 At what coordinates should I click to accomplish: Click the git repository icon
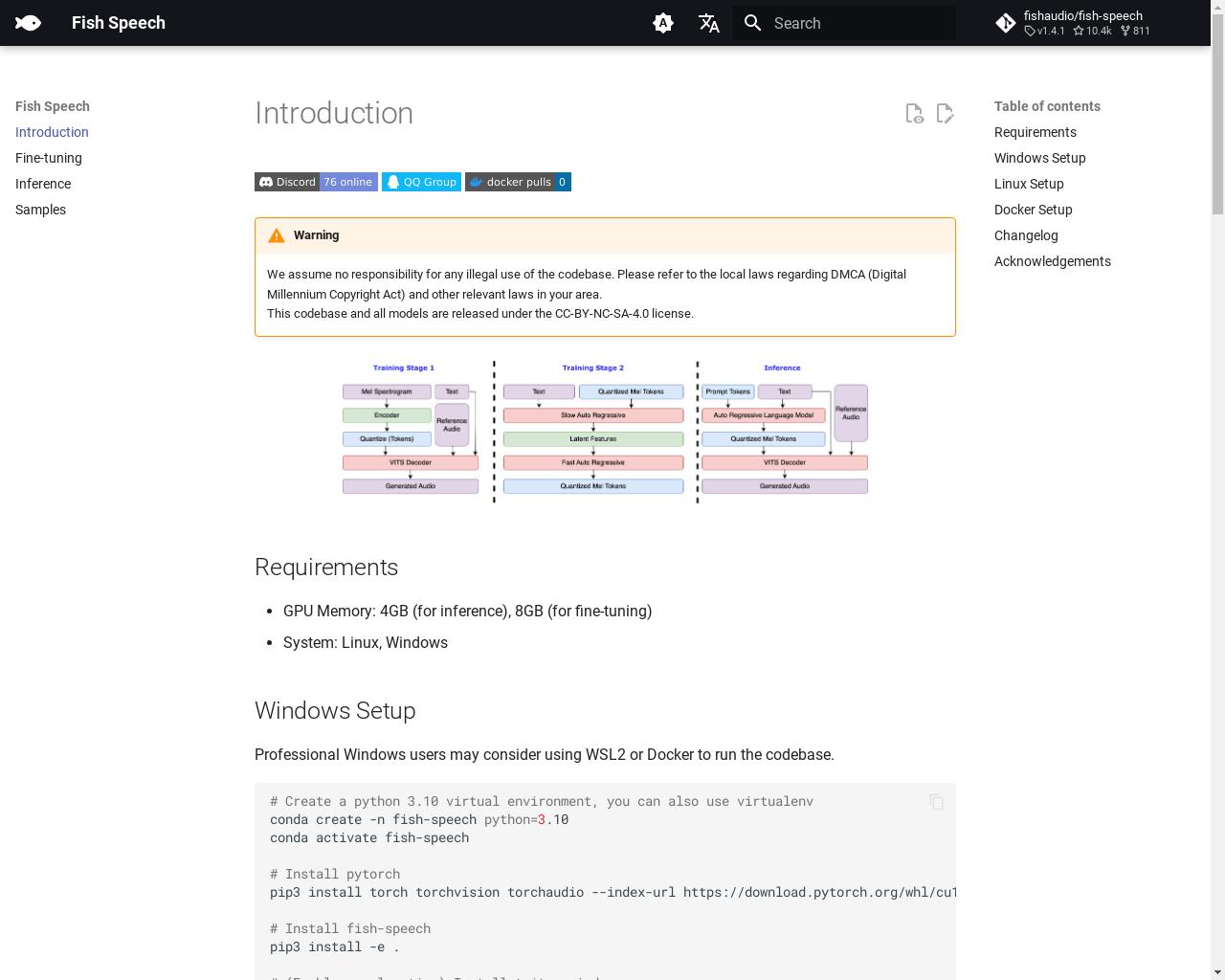pos(1006,23)
